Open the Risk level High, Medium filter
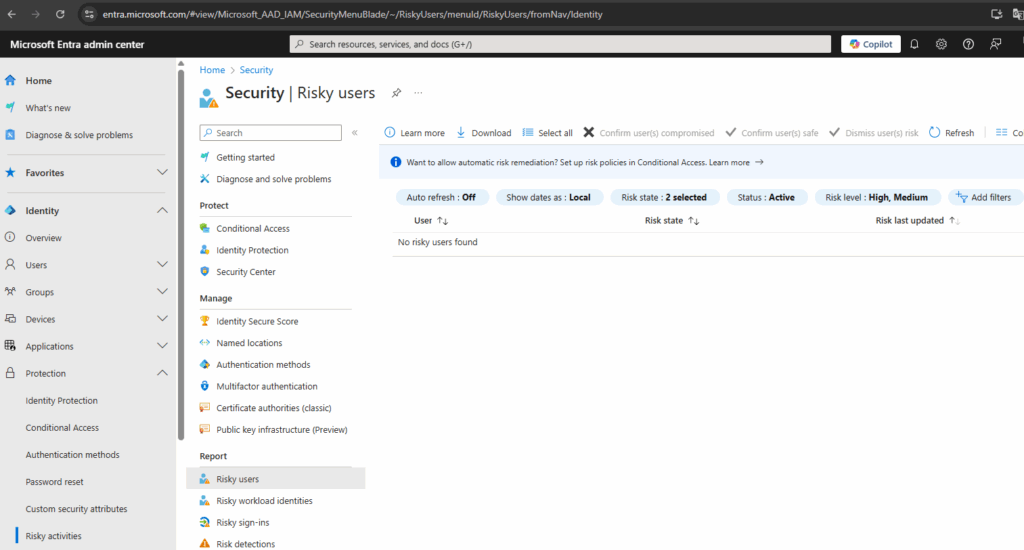Screen dimensions: 1024x550 (876, 197)
